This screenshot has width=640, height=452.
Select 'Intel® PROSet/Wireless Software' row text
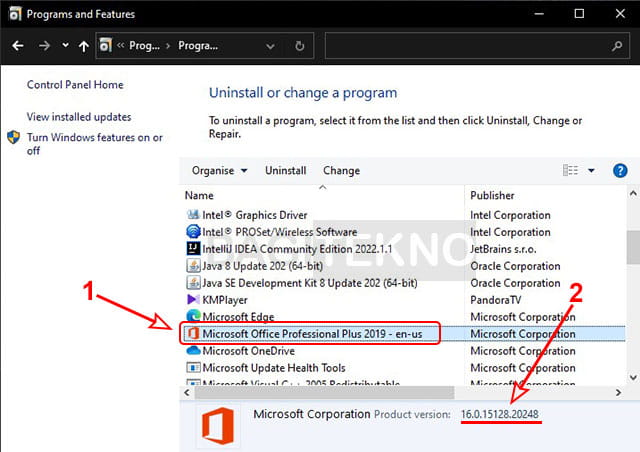(280, 232)
